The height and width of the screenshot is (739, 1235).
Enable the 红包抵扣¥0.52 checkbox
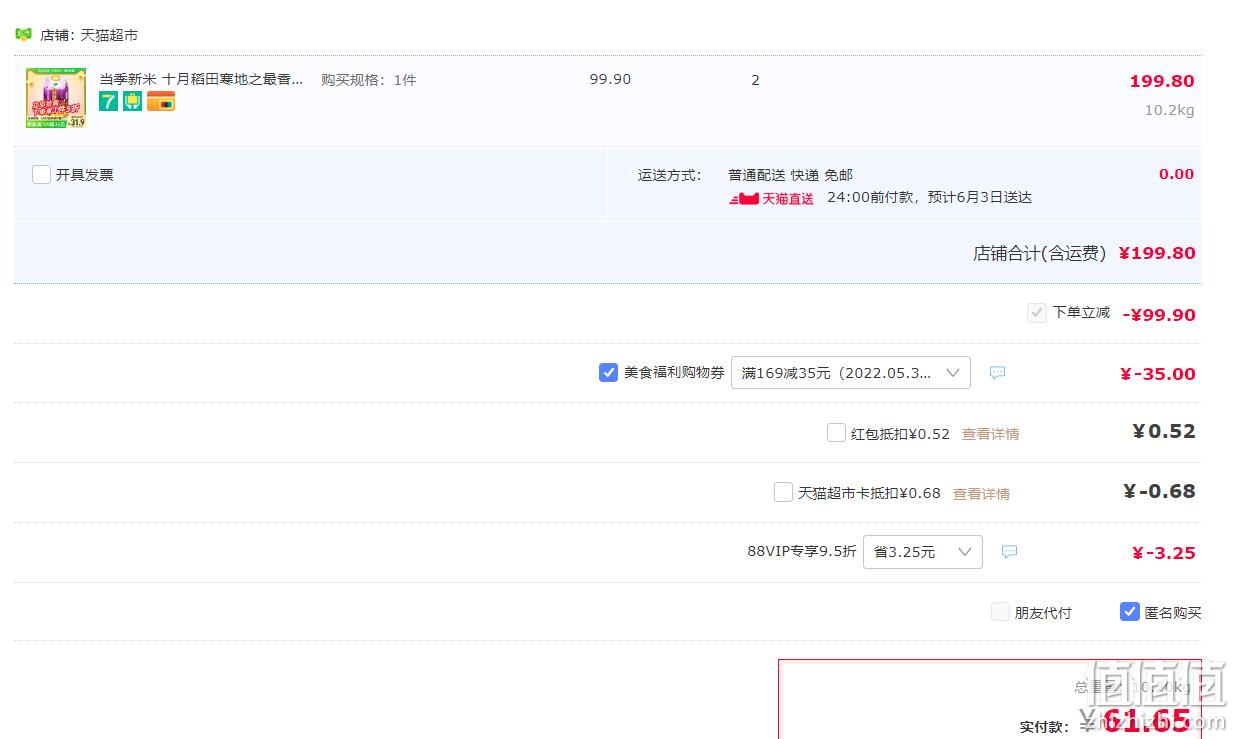(836, 433)
